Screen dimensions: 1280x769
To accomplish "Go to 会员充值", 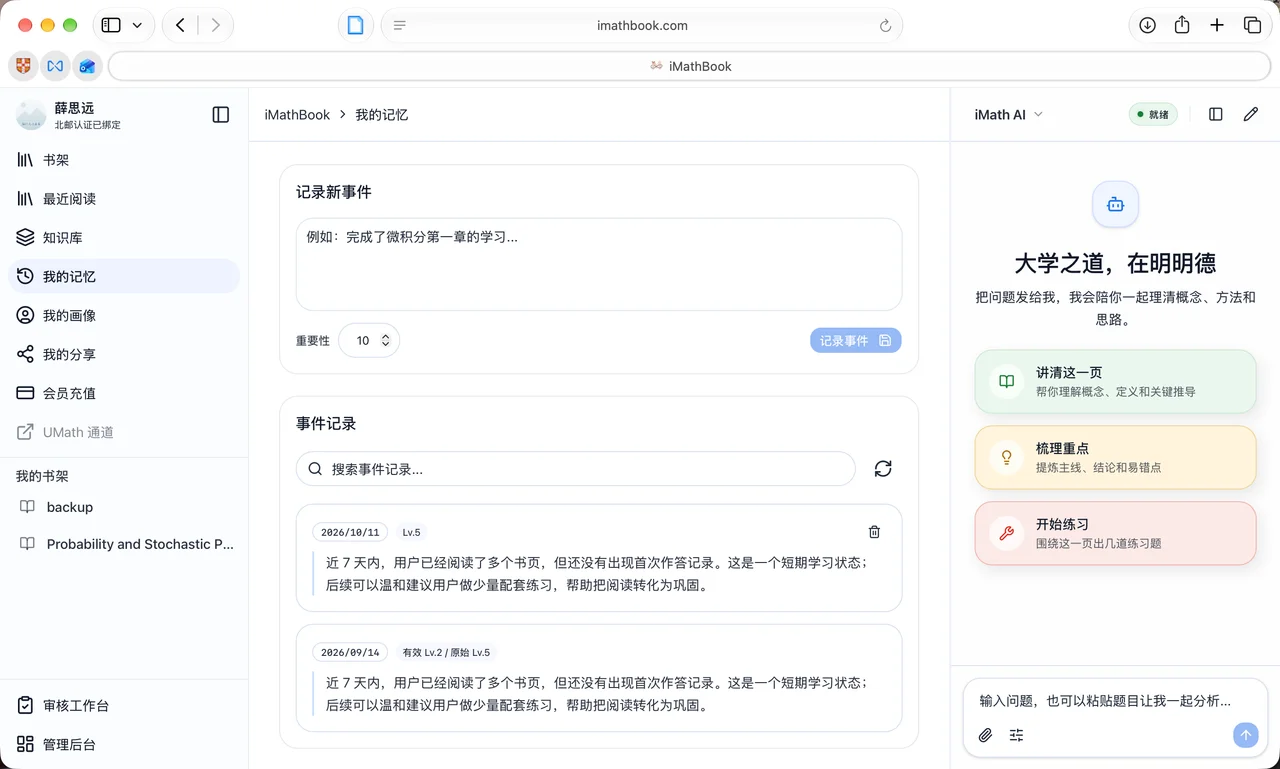I will (124, 394).
